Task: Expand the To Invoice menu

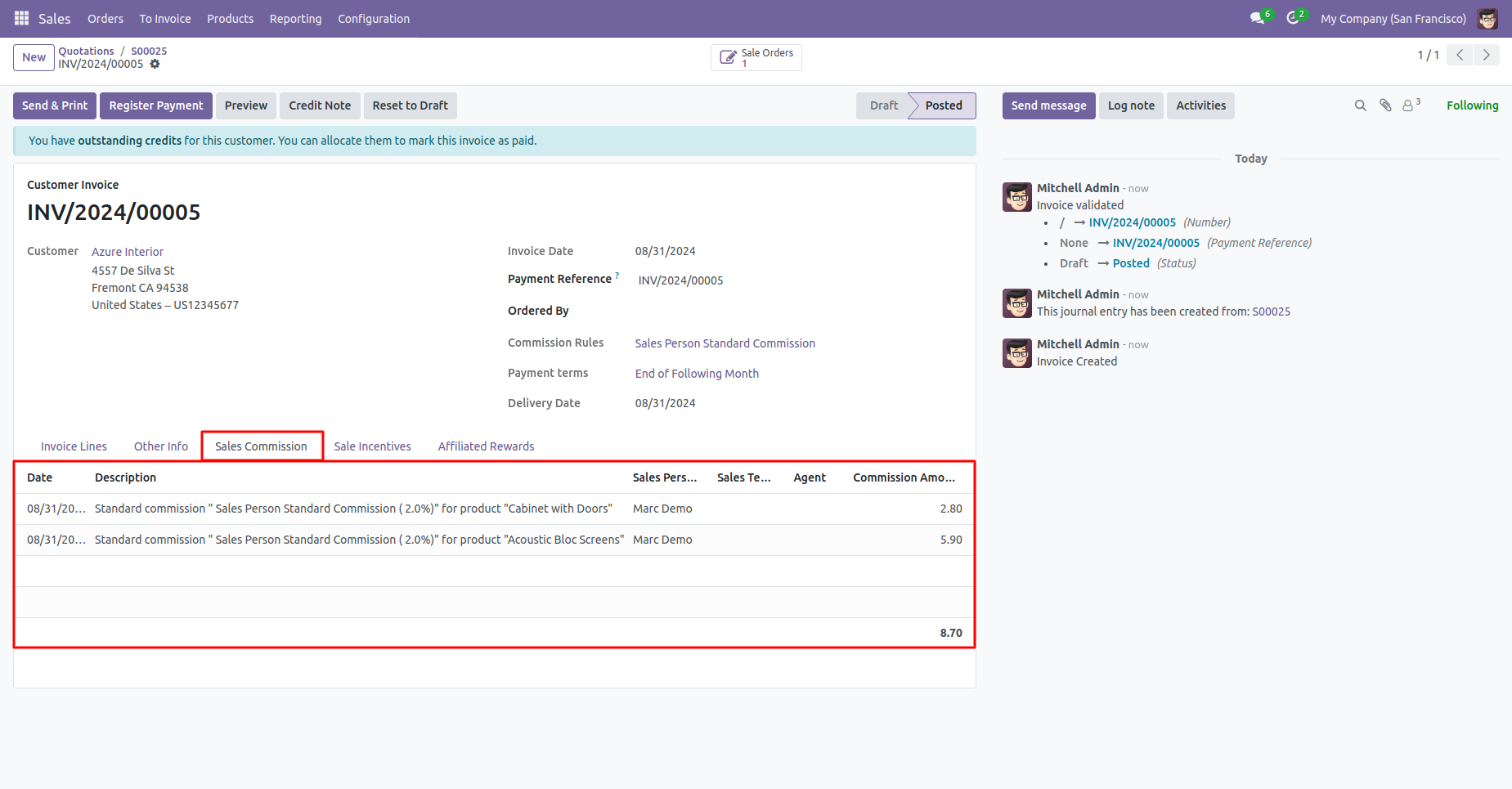Action: [x=165, y=18]
